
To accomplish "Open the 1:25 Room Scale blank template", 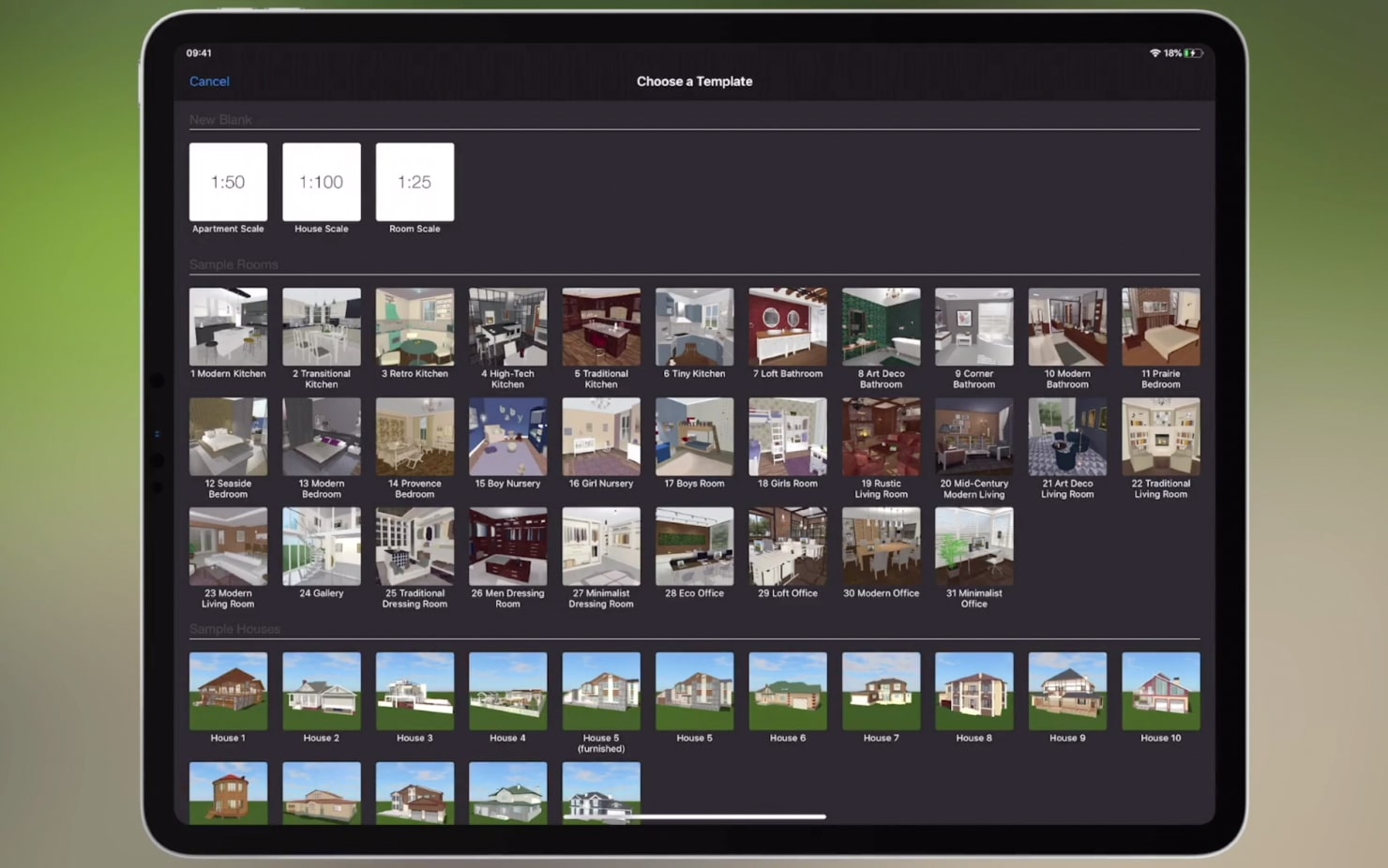I will pyautogui.click(x=415, y=181).
